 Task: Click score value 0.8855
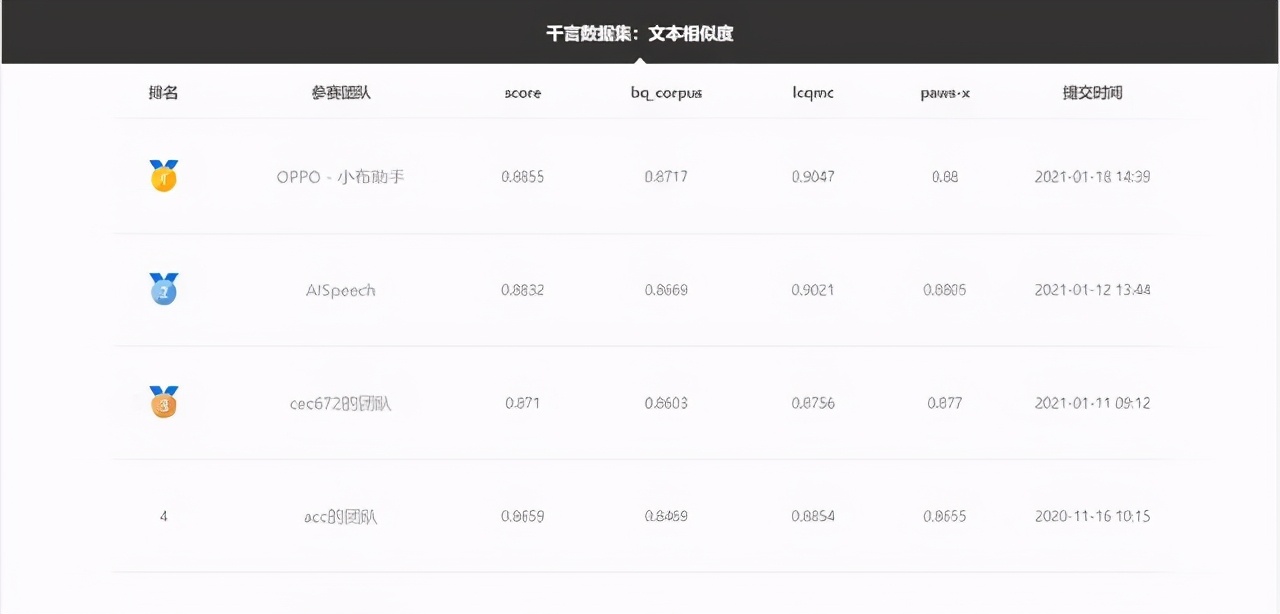(x=522, y=177)
